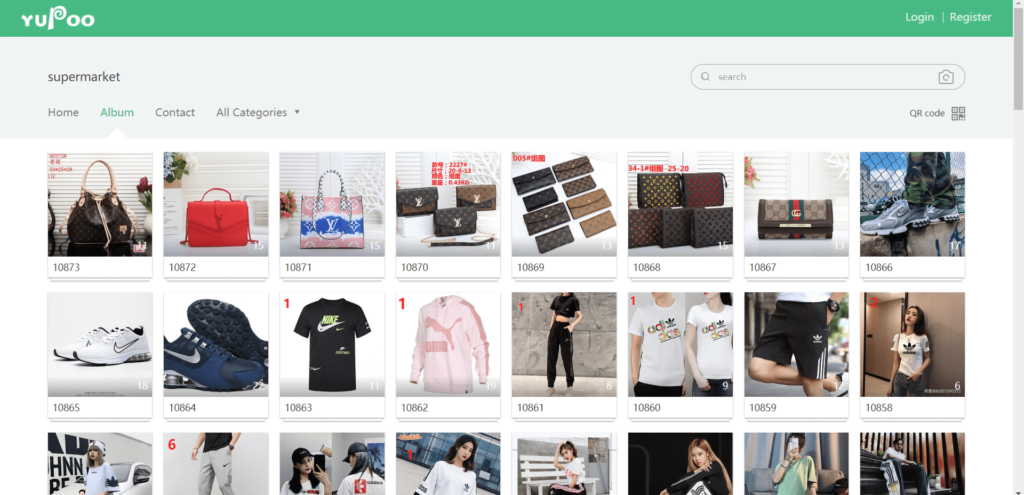Click album title 10859

[x=763, y=407]
